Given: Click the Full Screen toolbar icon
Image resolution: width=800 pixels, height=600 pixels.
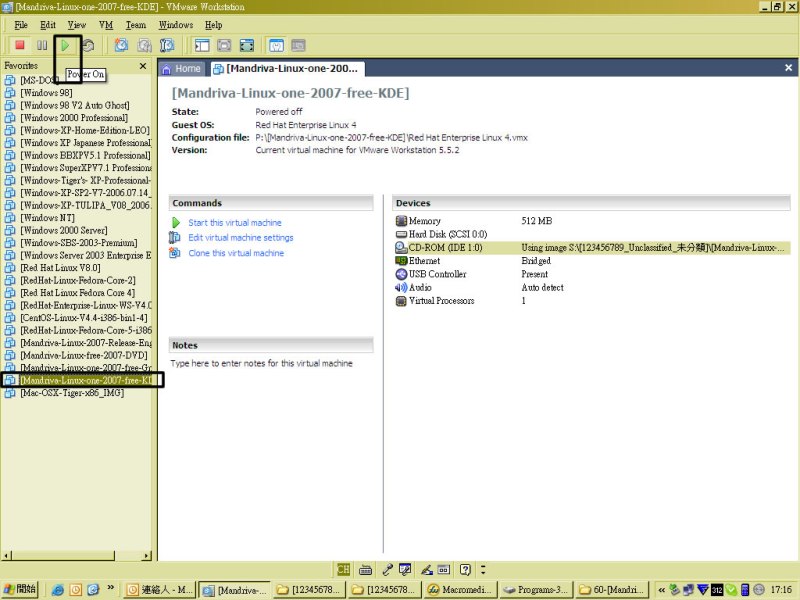Looking at the screenshot, I should (246, 45).
